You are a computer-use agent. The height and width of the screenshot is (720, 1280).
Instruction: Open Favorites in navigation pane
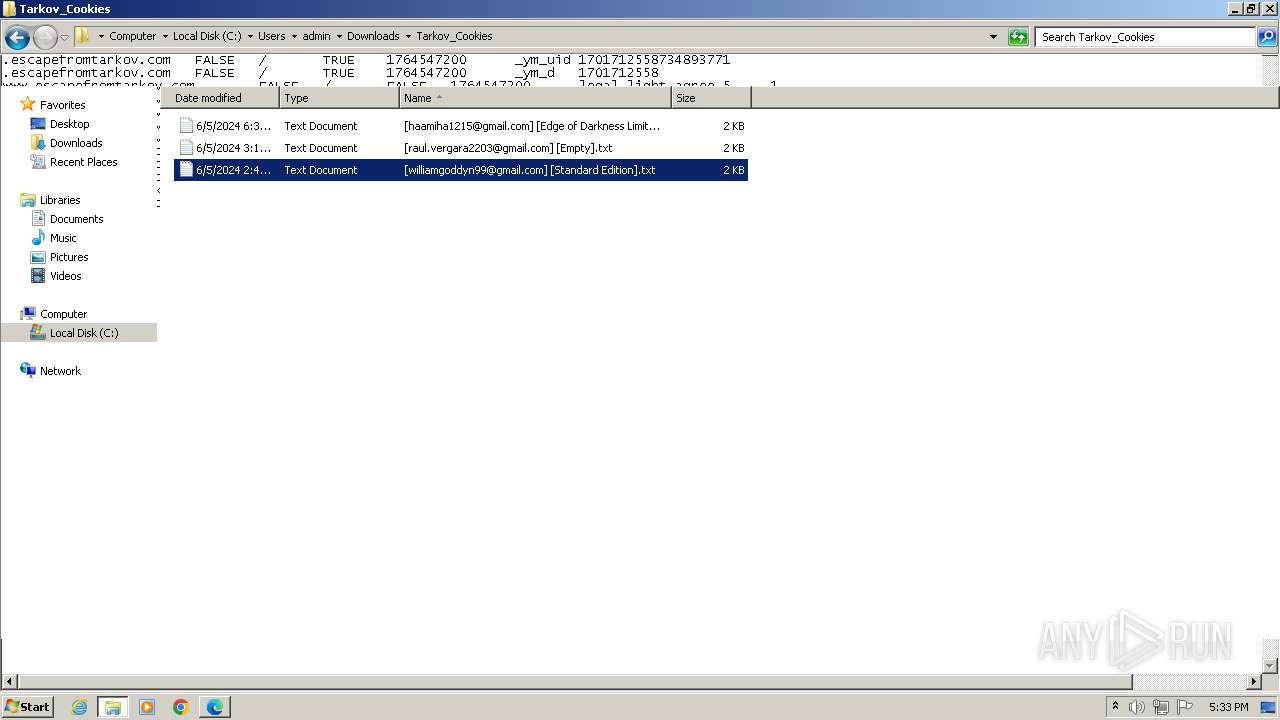62,105
